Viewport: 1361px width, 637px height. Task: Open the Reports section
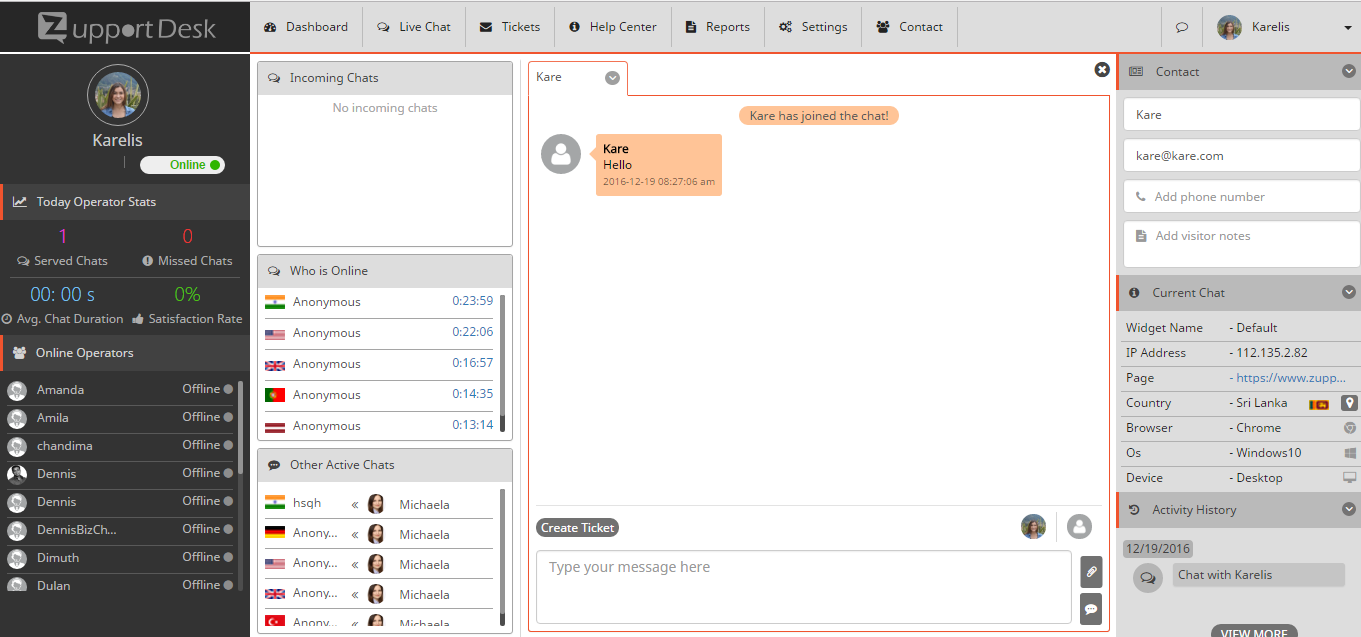tap(718, 27)
